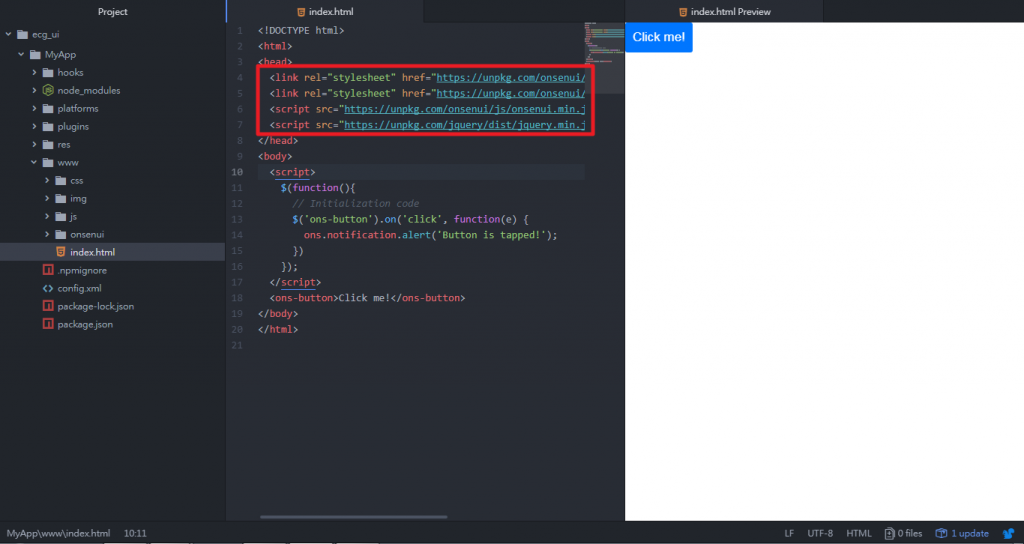Expand the hooks folder chevron
This screenshot has width=1024, height=544.
pyautogui.click(x=34, y=72)
